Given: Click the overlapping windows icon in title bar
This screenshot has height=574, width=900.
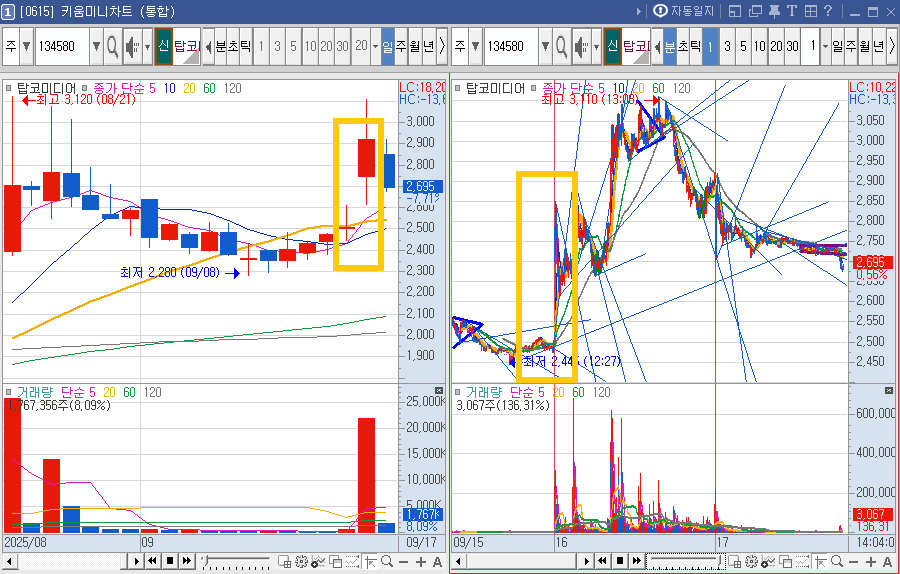Looking at the screenshot, I should (x=755, y=11).
